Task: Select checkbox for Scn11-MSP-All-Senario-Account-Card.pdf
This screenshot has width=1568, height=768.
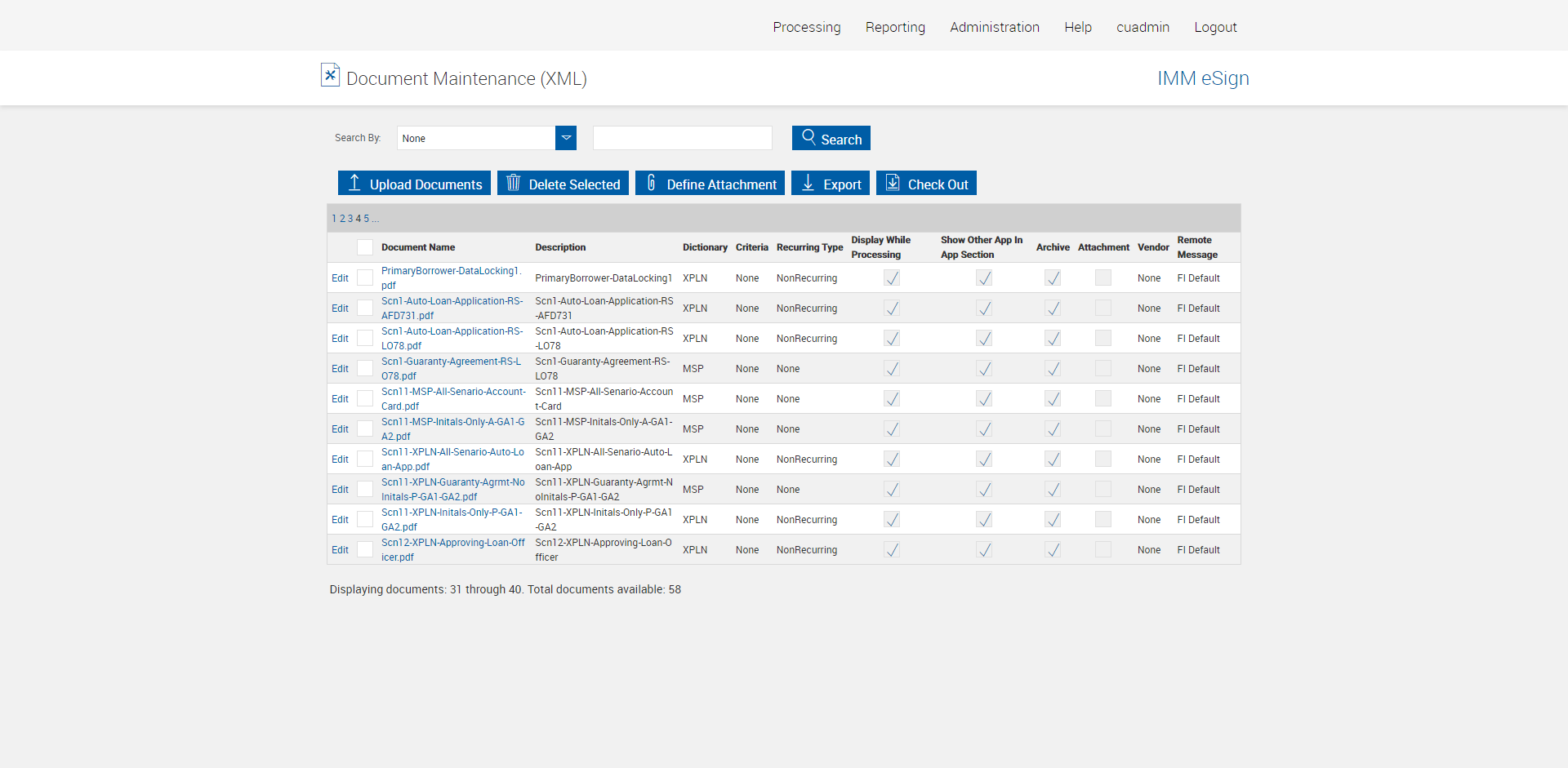Action: click(365, 399)
